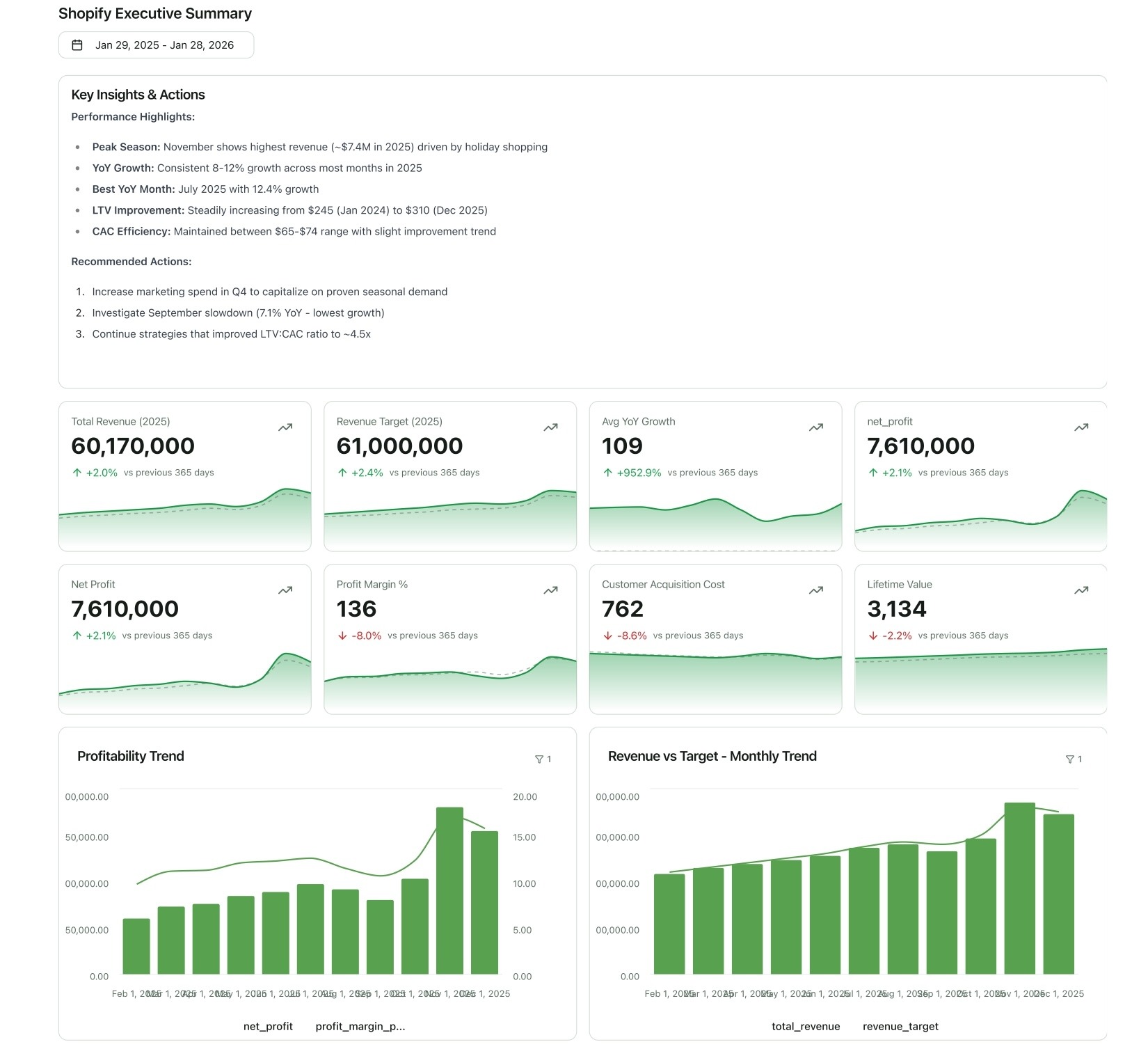Click trend icon on Customer Acquisition Cost card
The height and width of the screenshot is (1049, 1148).
click(816, 590)
